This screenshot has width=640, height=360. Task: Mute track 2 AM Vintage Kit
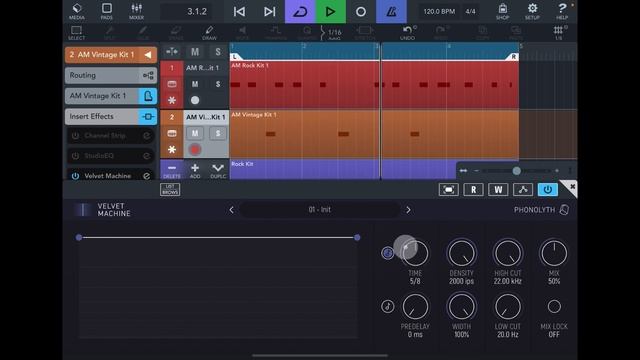pyautogui.click(x=195, y=133)
